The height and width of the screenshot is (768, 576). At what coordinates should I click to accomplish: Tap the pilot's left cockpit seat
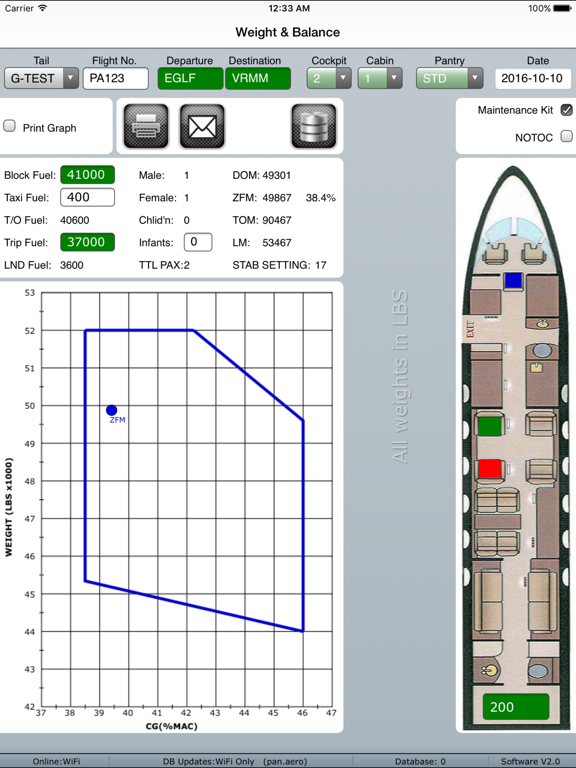pyautogui.click(x=495, y=253)
